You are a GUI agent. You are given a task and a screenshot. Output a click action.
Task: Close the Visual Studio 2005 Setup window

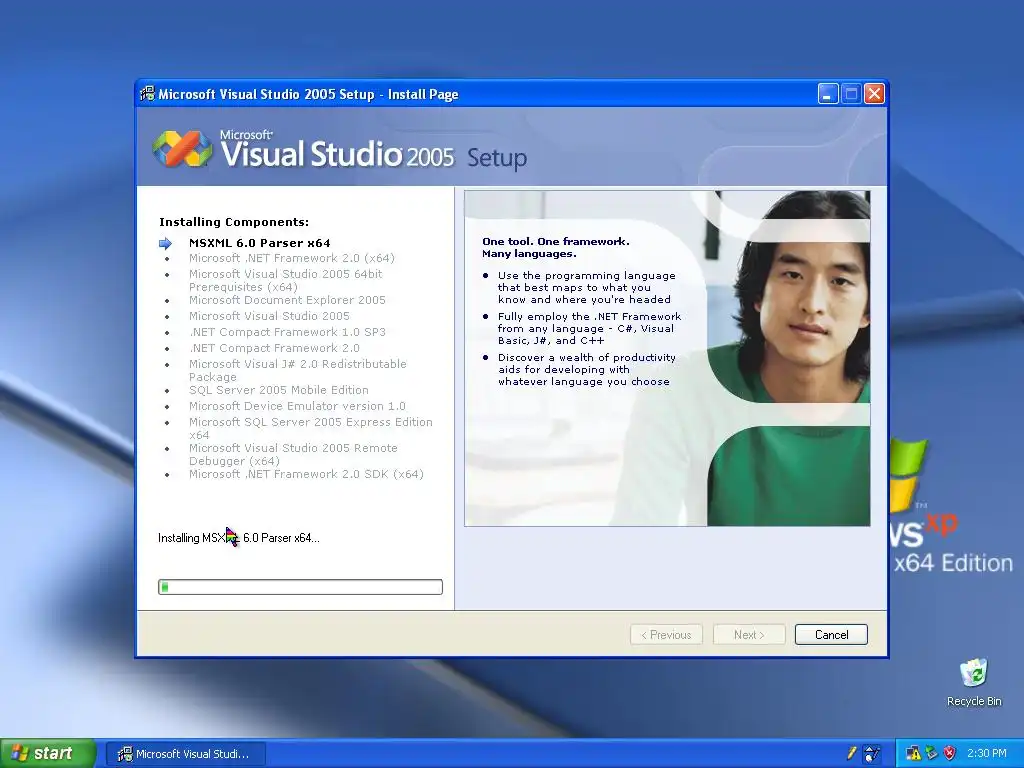coord(874,94)
